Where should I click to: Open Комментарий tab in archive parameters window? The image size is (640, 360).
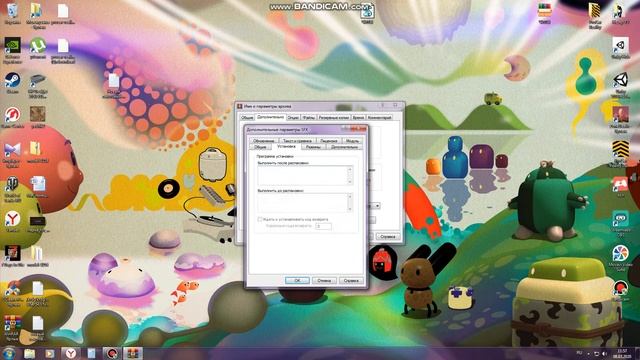(x=379, y=118)
